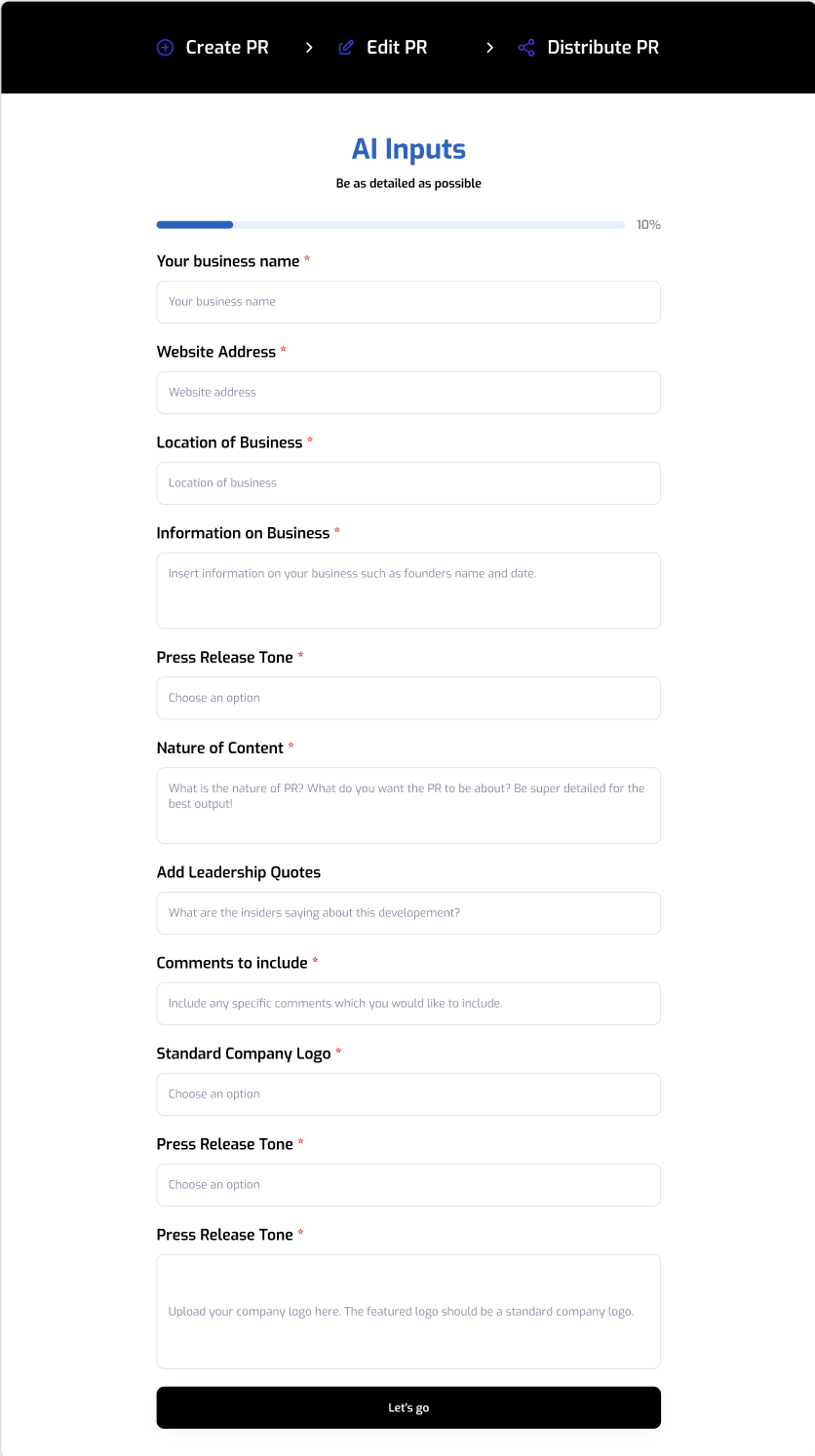Click into the Website Address field
Image resolution: width=815 pixels, height=1456 pixels.
[x=408, y=393]
